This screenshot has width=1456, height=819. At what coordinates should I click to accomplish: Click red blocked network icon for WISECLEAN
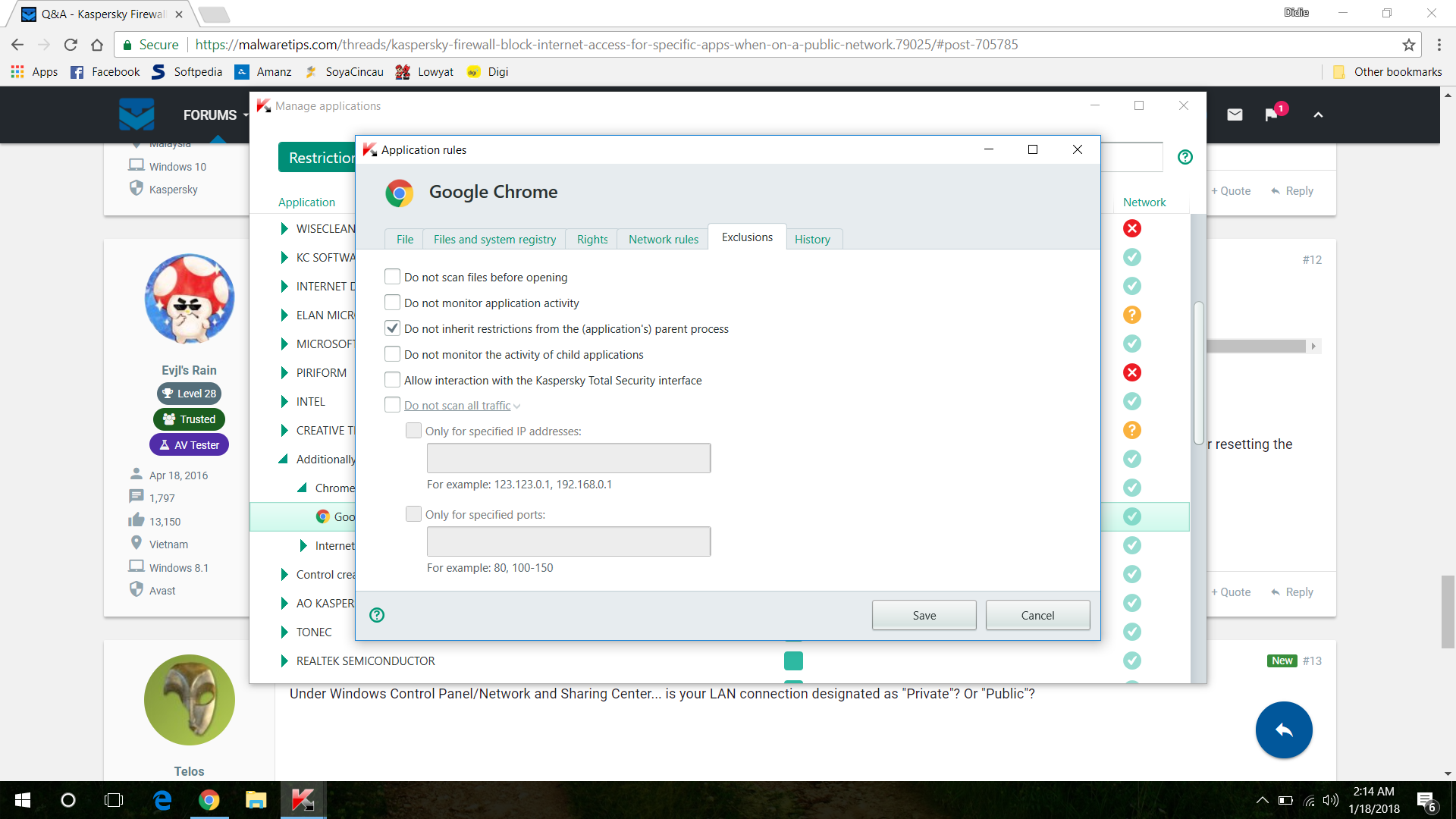(x=1131, y=228)
